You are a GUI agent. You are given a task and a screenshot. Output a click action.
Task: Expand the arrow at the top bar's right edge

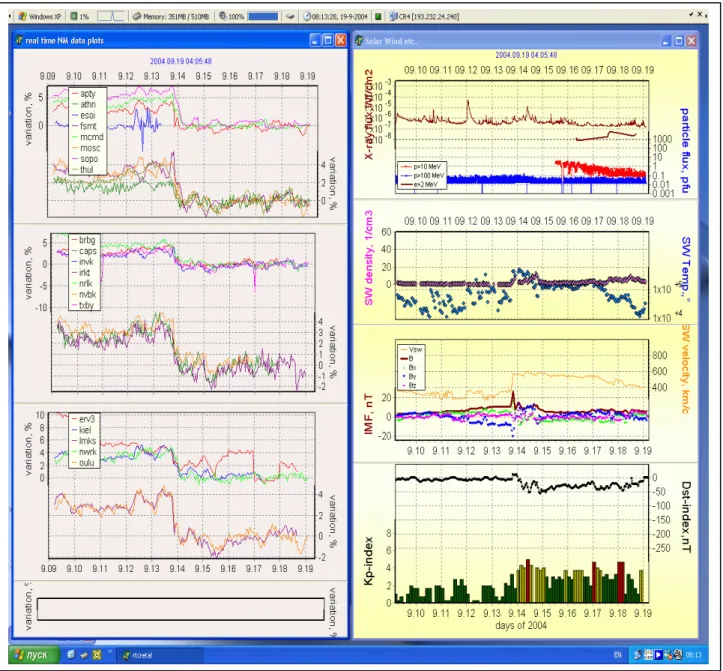pyautogui.click(x=705, y=16)
